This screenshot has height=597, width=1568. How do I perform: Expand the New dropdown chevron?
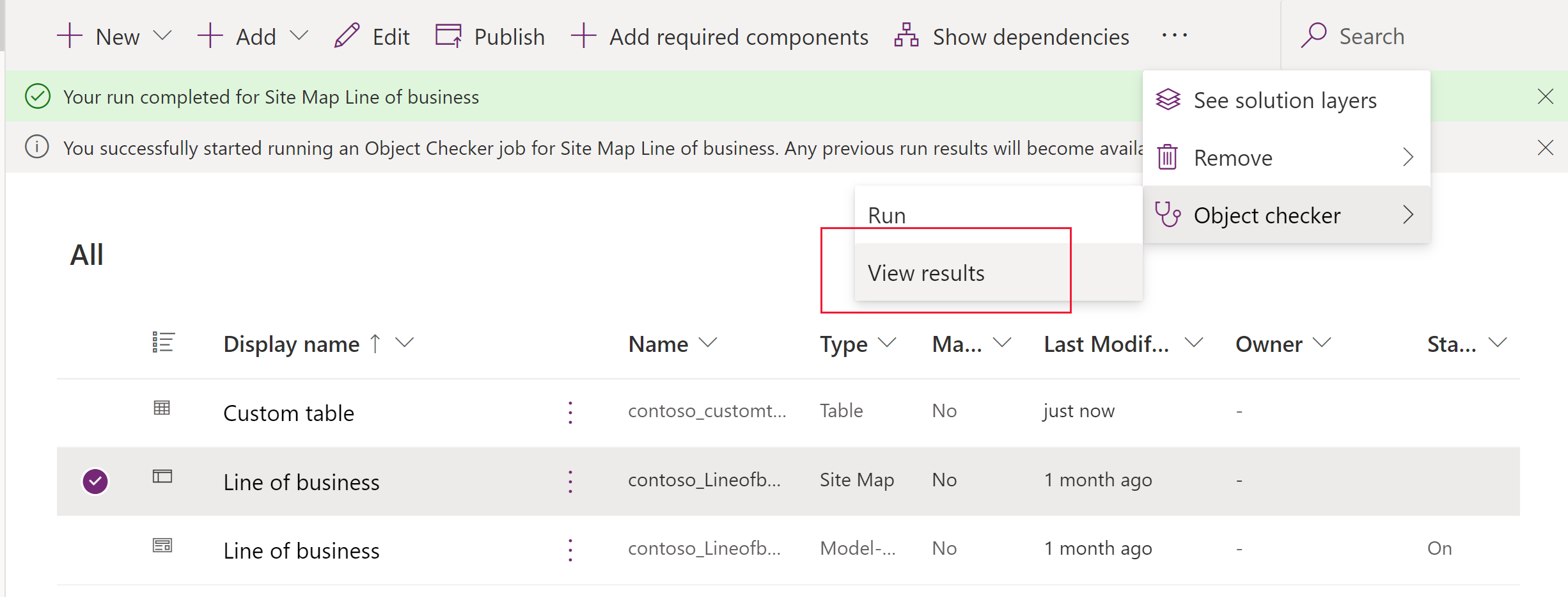pyautogui.click(x=164, y=36)
